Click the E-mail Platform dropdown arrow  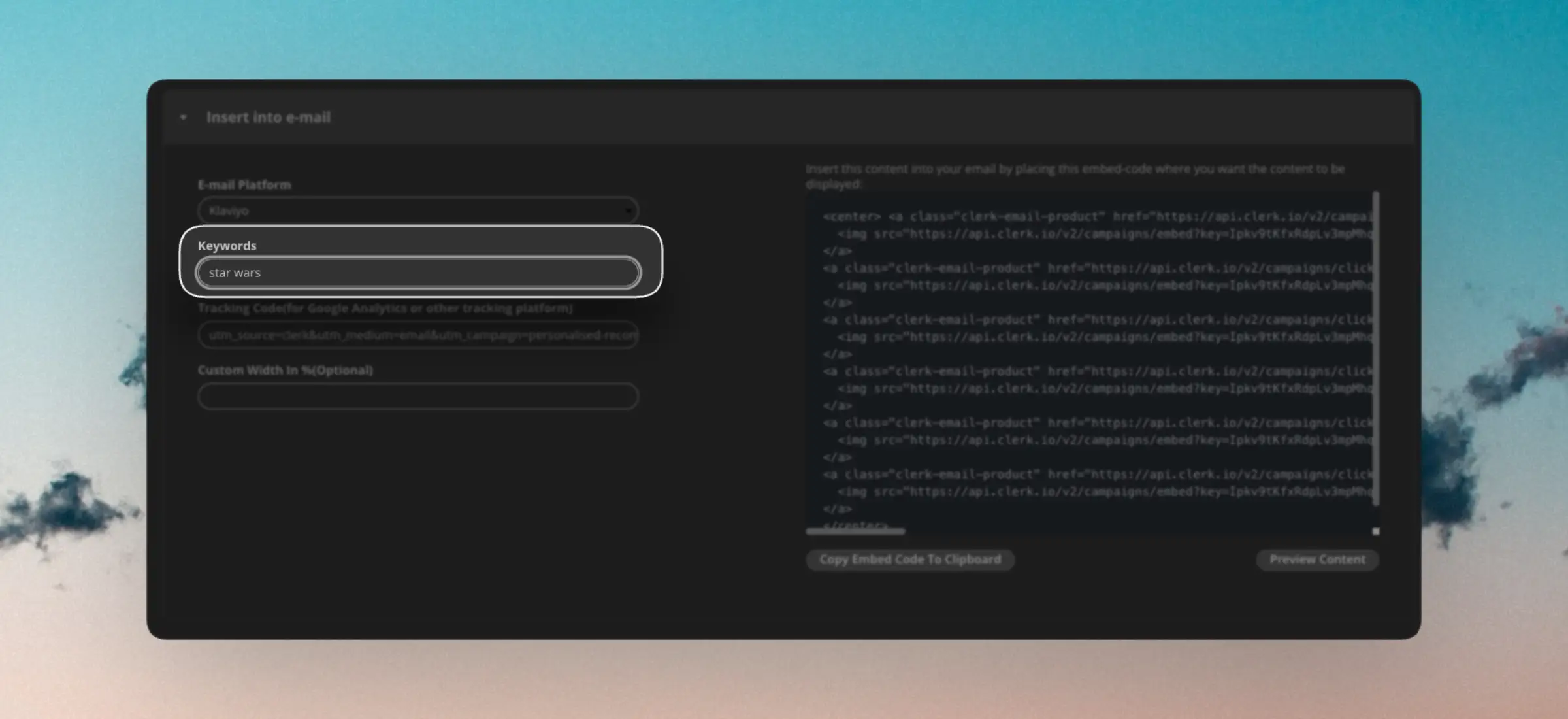(628, 210)
